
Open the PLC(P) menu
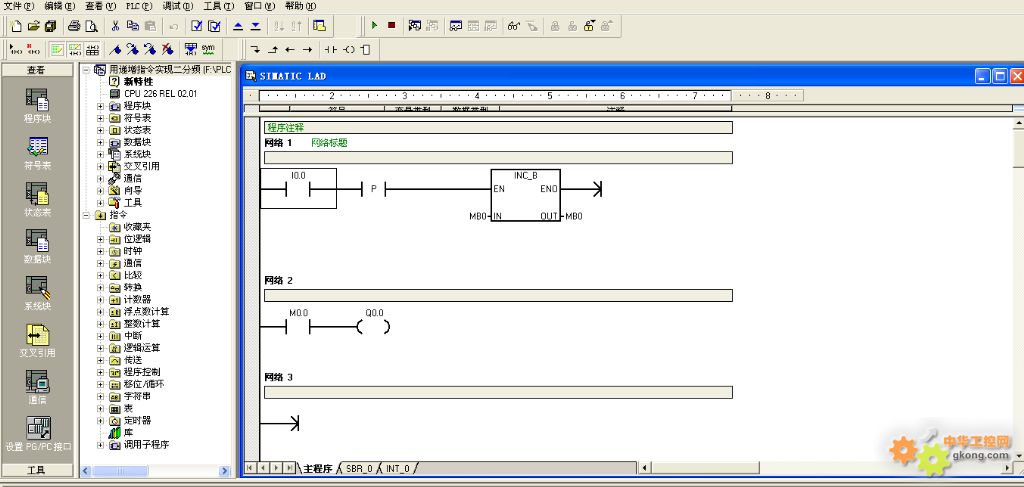point(139,6)
